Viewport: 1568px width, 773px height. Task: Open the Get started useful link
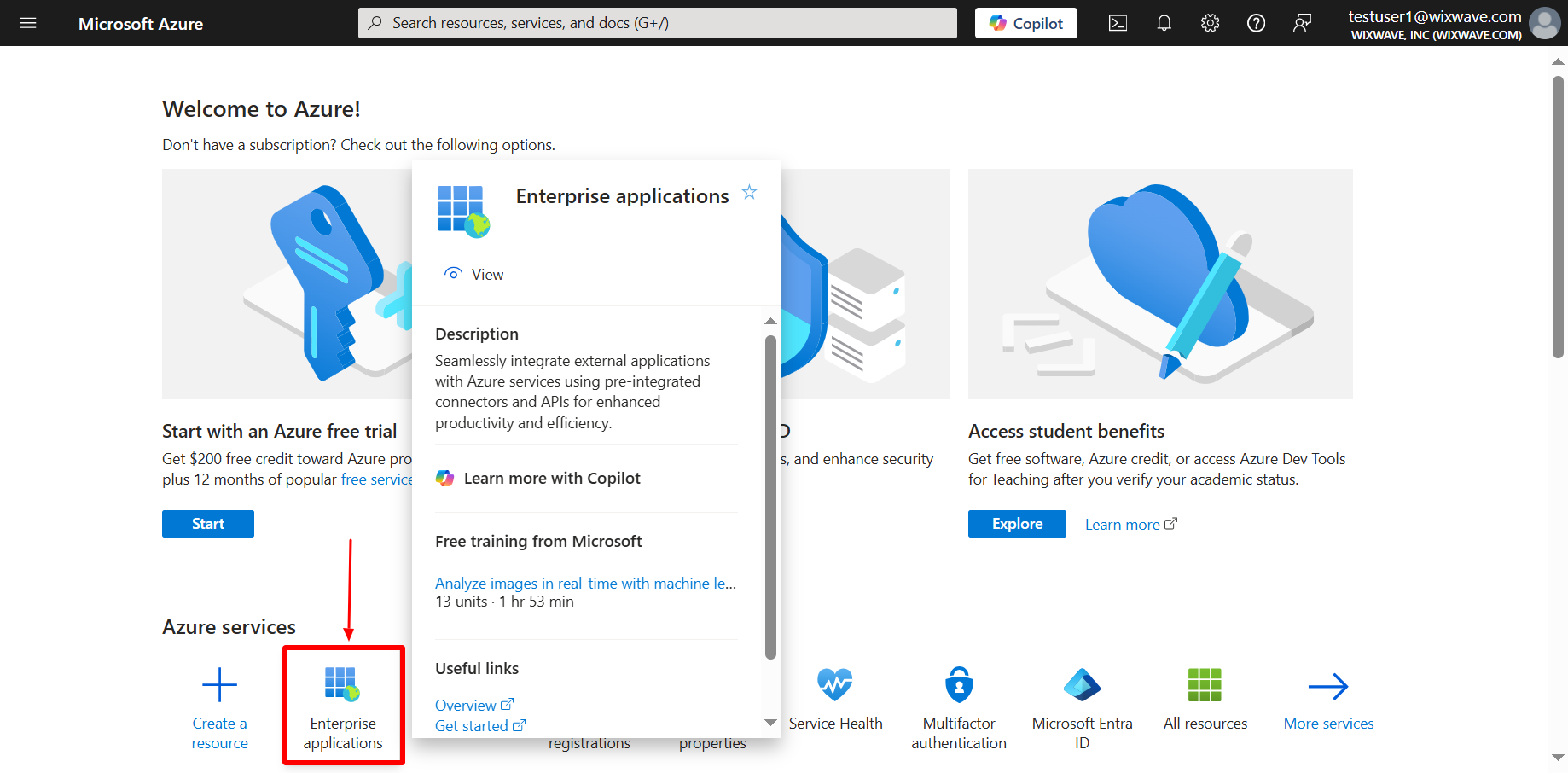coord(480,725)
